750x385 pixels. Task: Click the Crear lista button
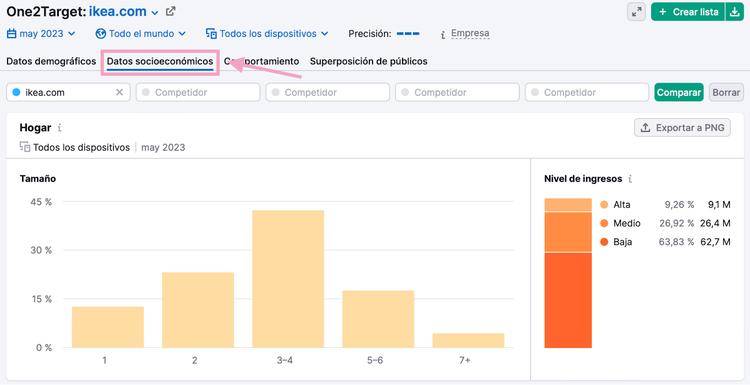(688, 12)
